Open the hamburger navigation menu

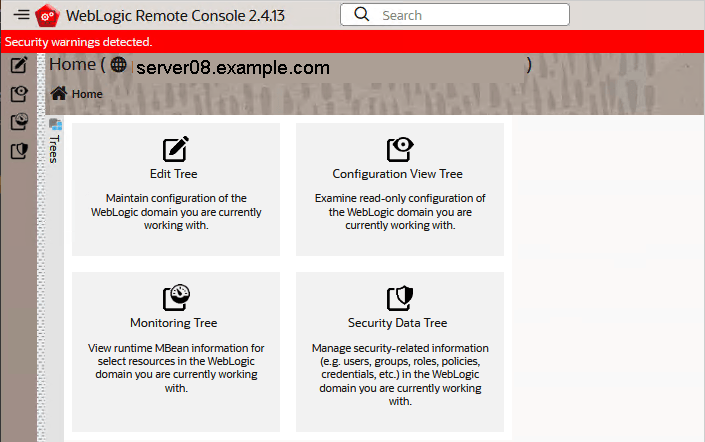(x=21, y=15)
